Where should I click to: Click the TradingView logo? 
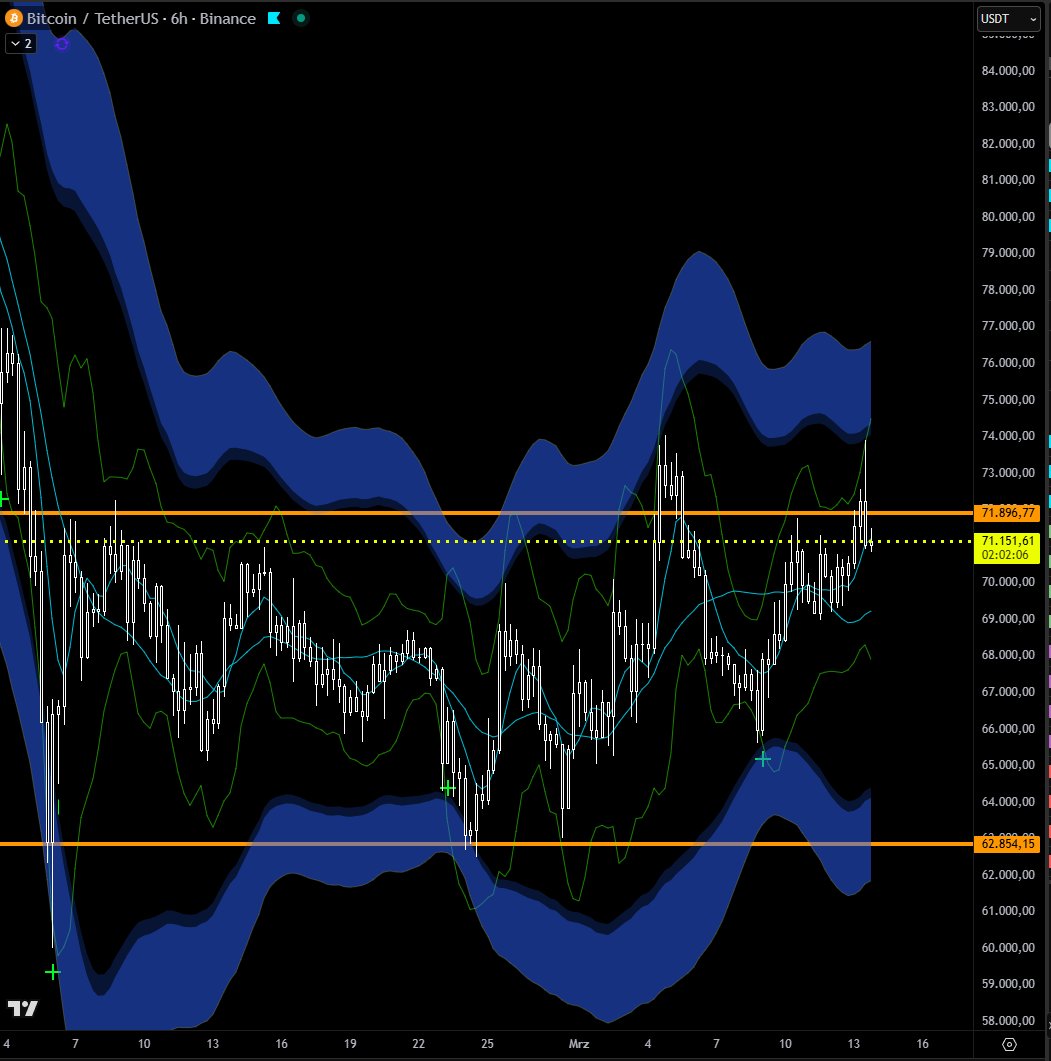click(22, 1008)
